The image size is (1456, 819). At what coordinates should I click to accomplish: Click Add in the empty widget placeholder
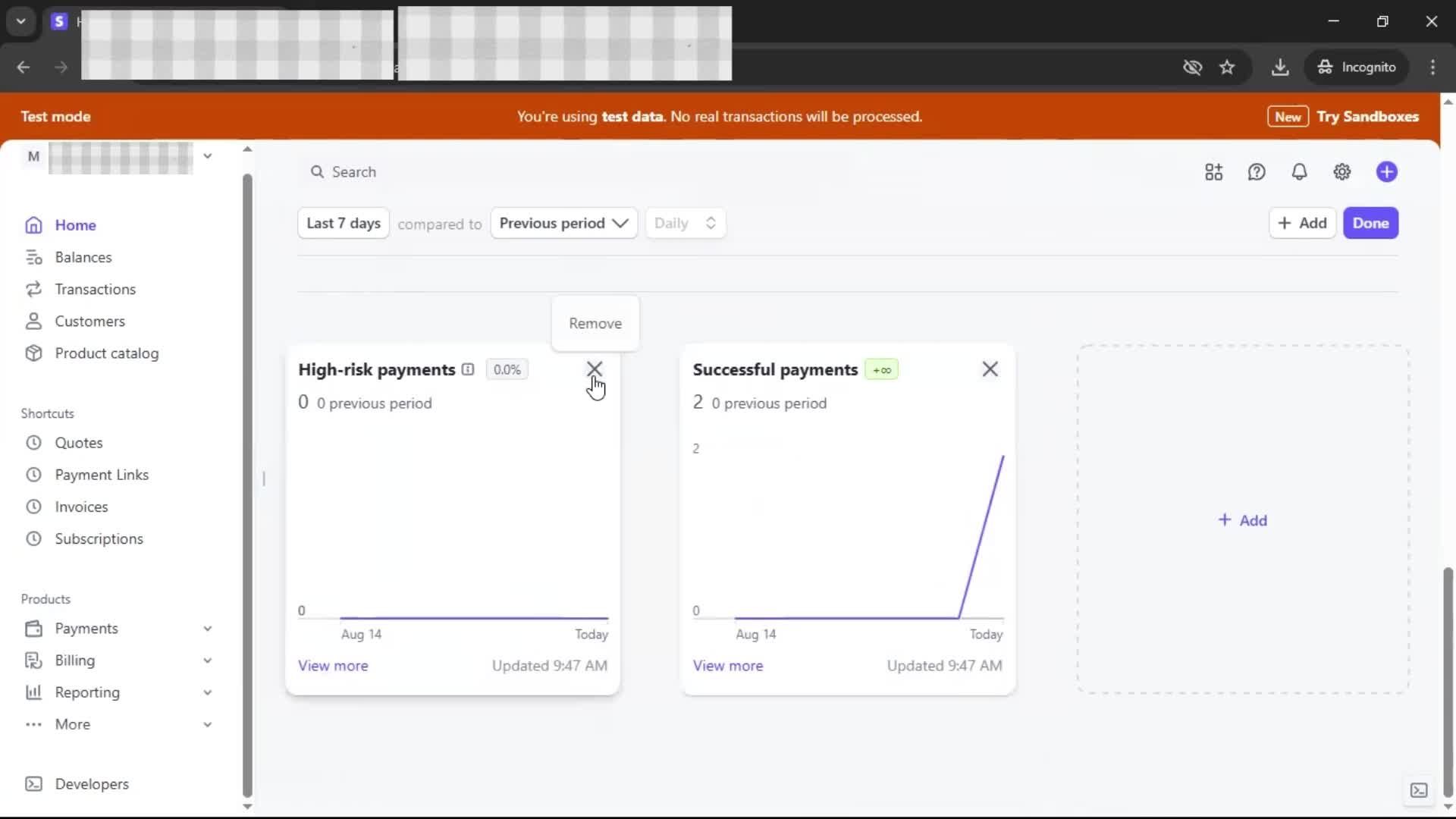pyautogui.click(x=1242, y=520)
